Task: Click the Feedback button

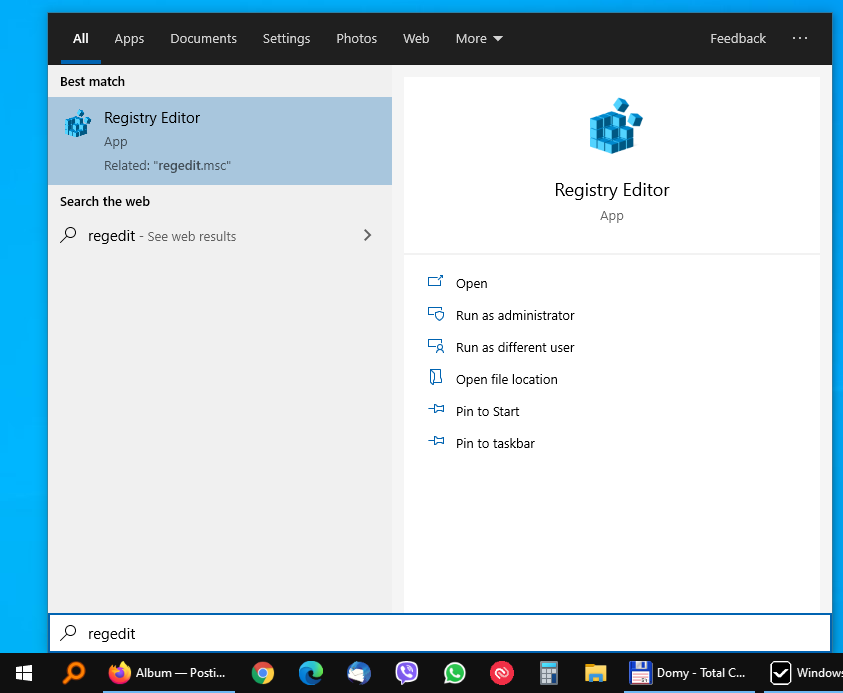Action: [x=738, y=39]
